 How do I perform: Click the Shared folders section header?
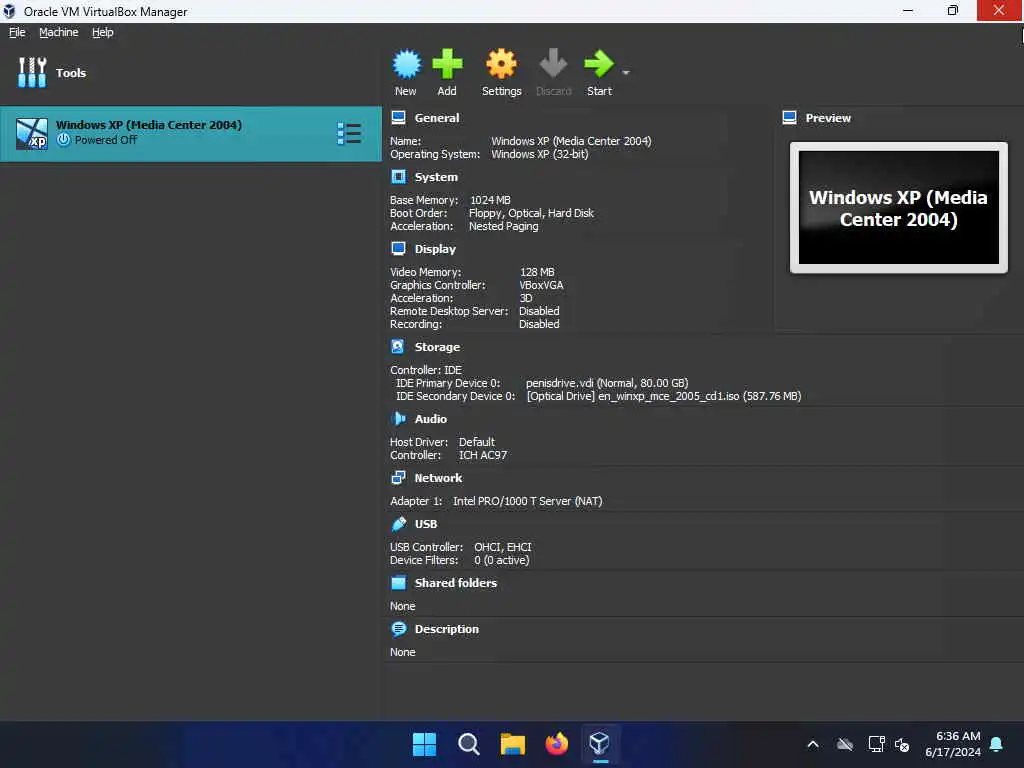pyautogui.click(x=456, y=583)
